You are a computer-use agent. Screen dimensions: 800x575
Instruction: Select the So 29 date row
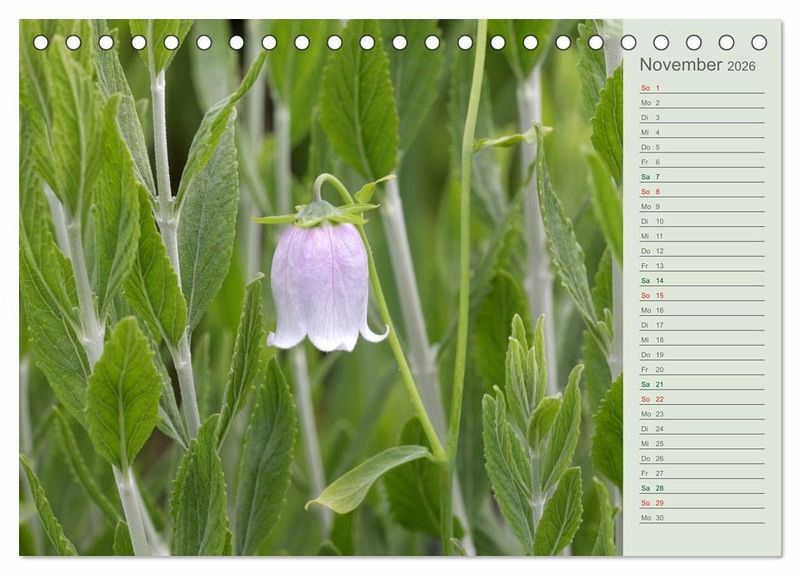click(702, 502)
